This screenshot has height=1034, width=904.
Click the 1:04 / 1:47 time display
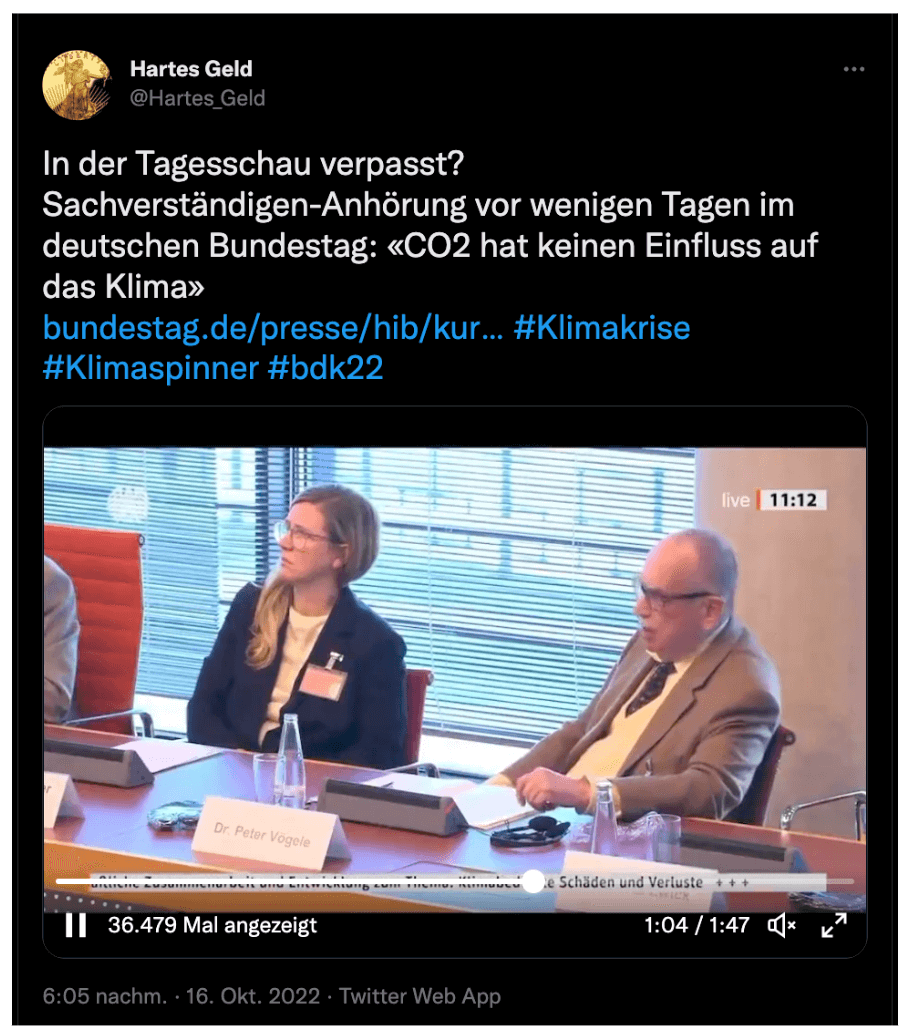[696, 925]
